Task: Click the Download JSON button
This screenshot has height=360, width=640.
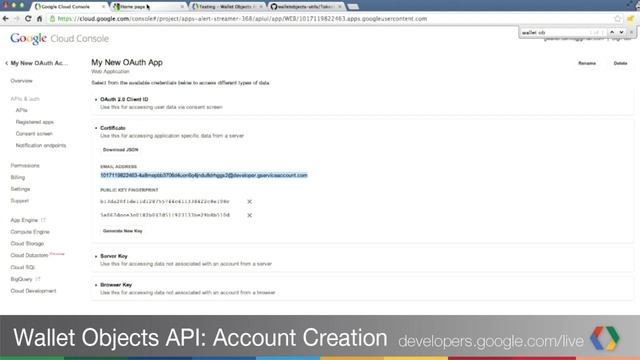Action: coord(120,150)
